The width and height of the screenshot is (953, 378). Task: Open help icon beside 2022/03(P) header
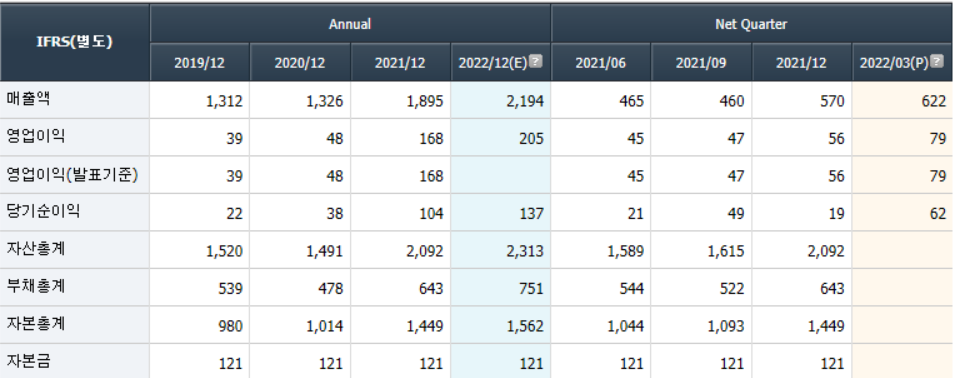938,61
